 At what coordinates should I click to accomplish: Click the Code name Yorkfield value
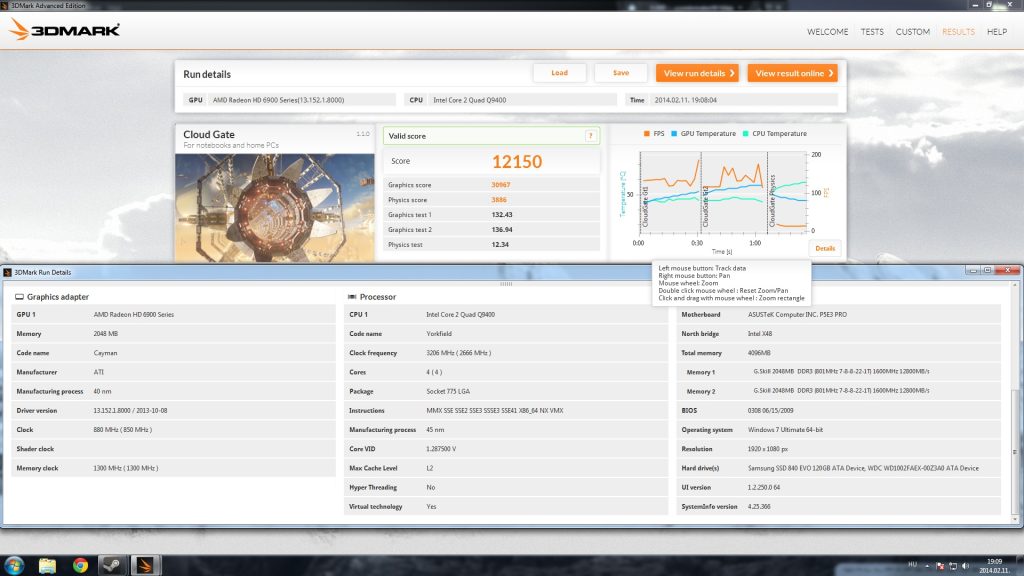[x=439, y=334]
